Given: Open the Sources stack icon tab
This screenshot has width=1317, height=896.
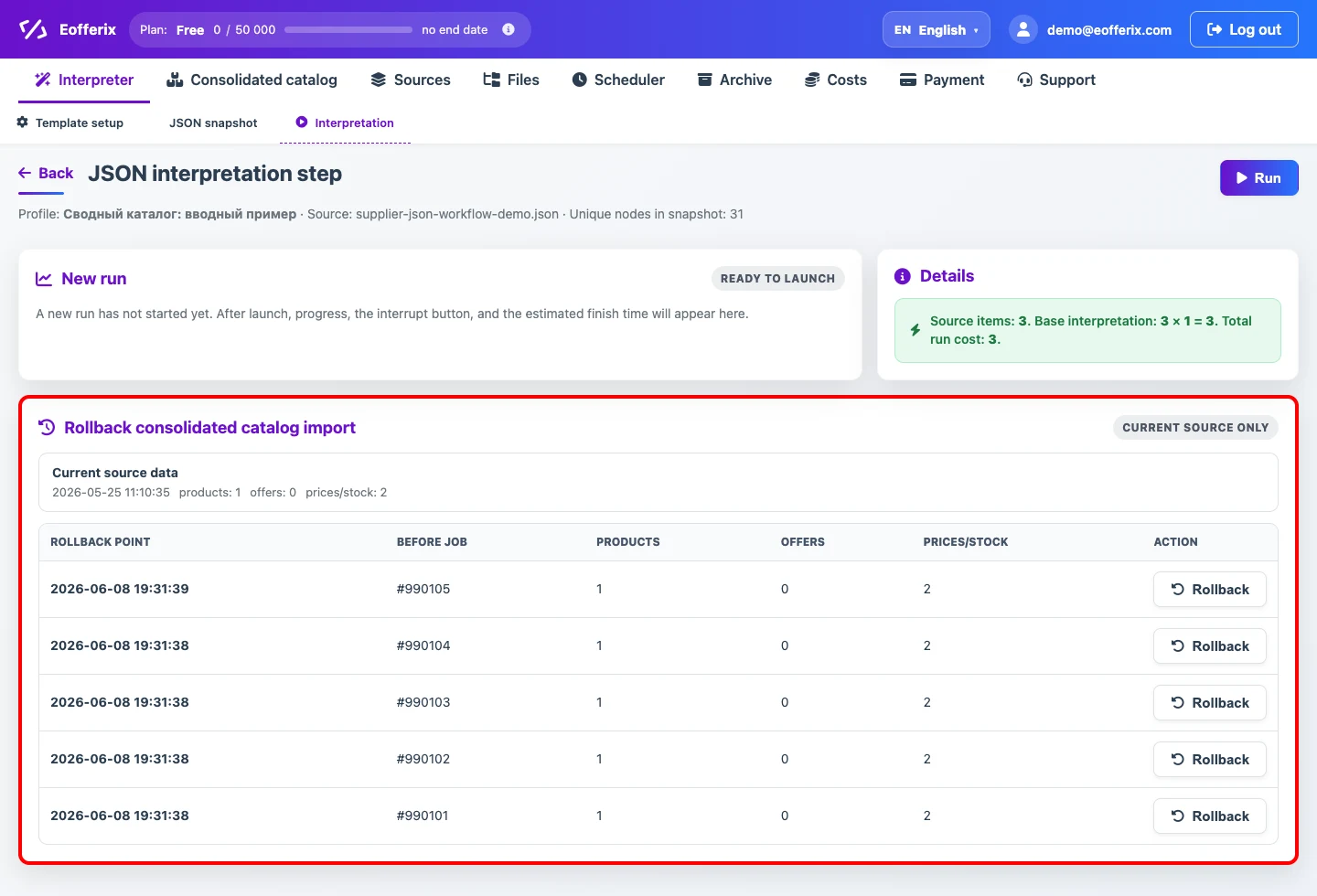Looking at the screenshot, I should (410, 80).
